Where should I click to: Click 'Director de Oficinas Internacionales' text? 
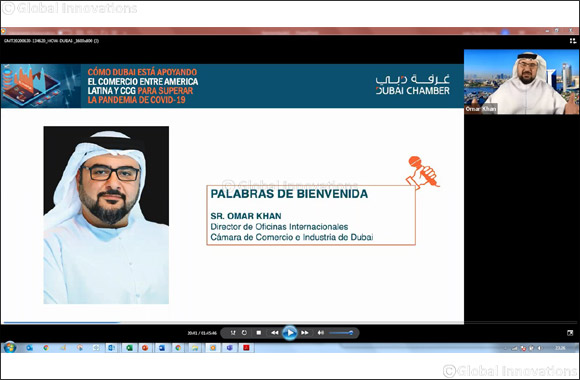point(279,226)
